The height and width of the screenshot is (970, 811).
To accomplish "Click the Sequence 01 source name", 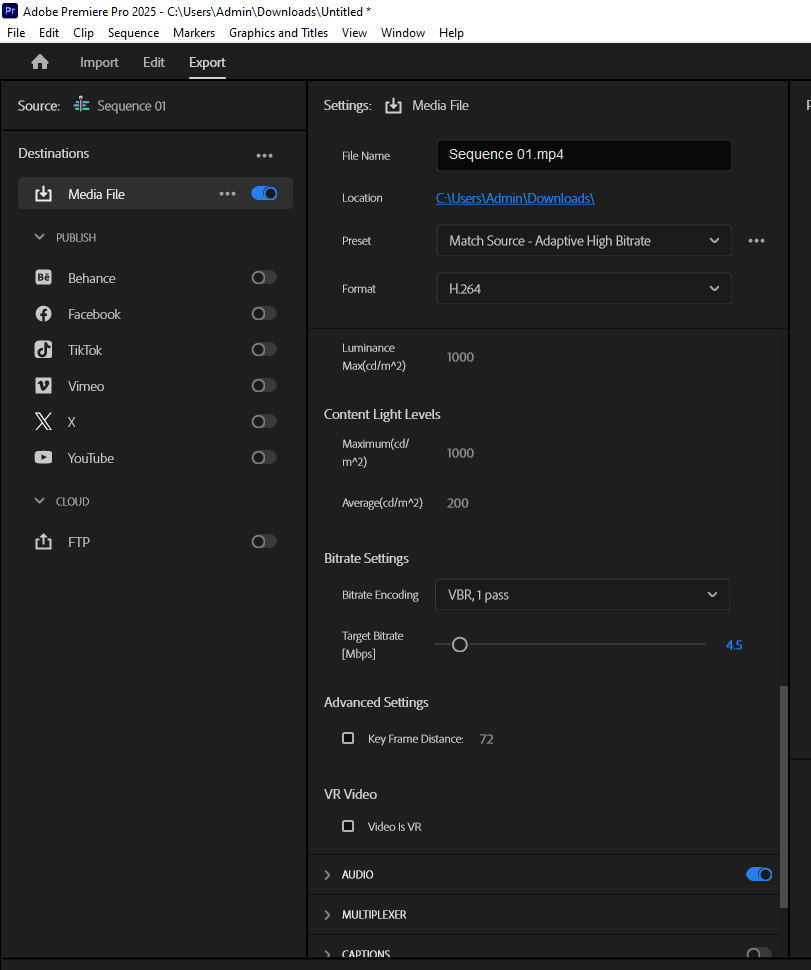I will (x=131, y=106).
